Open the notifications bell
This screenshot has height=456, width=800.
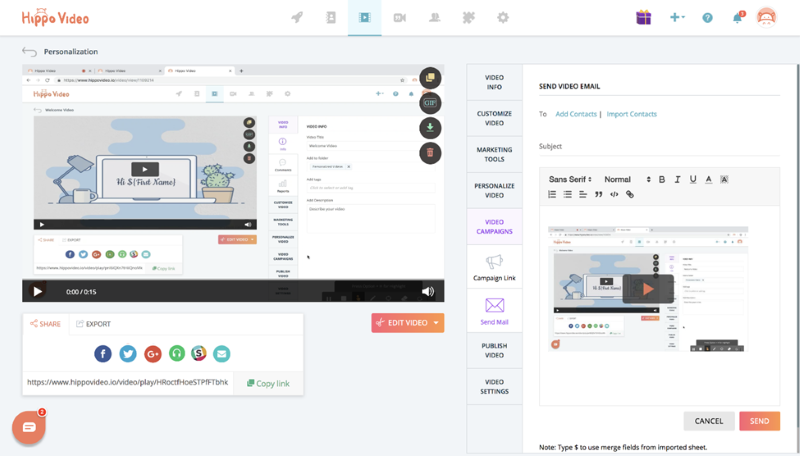[x=738, y=18]
